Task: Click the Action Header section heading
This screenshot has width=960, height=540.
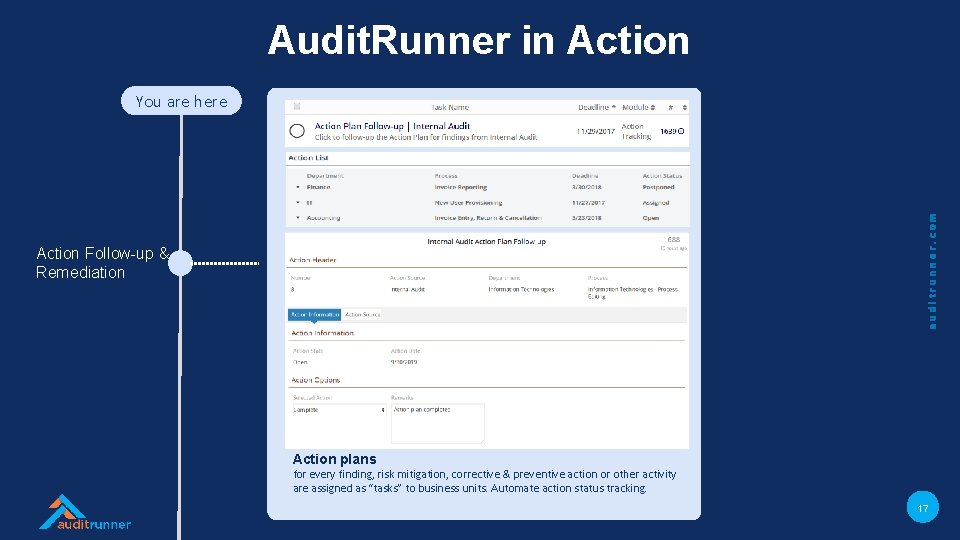Action: coord(313,260)
